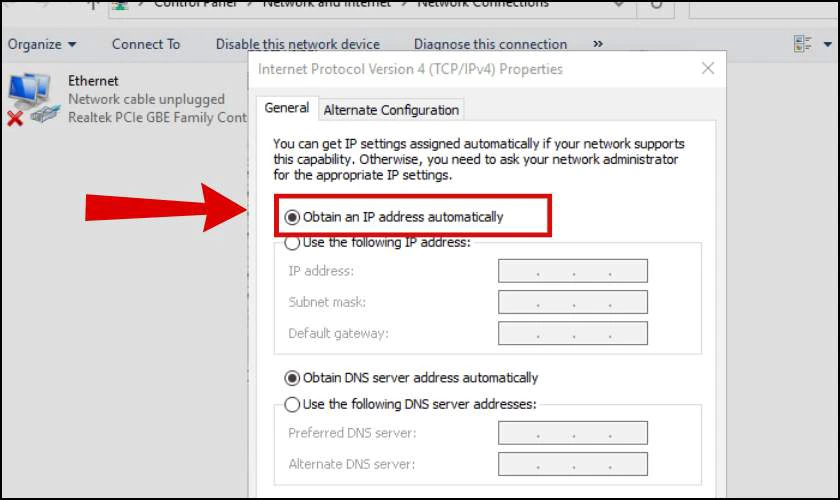
Task: Click Connect To in the toolbar
Action: pos(146,44)
